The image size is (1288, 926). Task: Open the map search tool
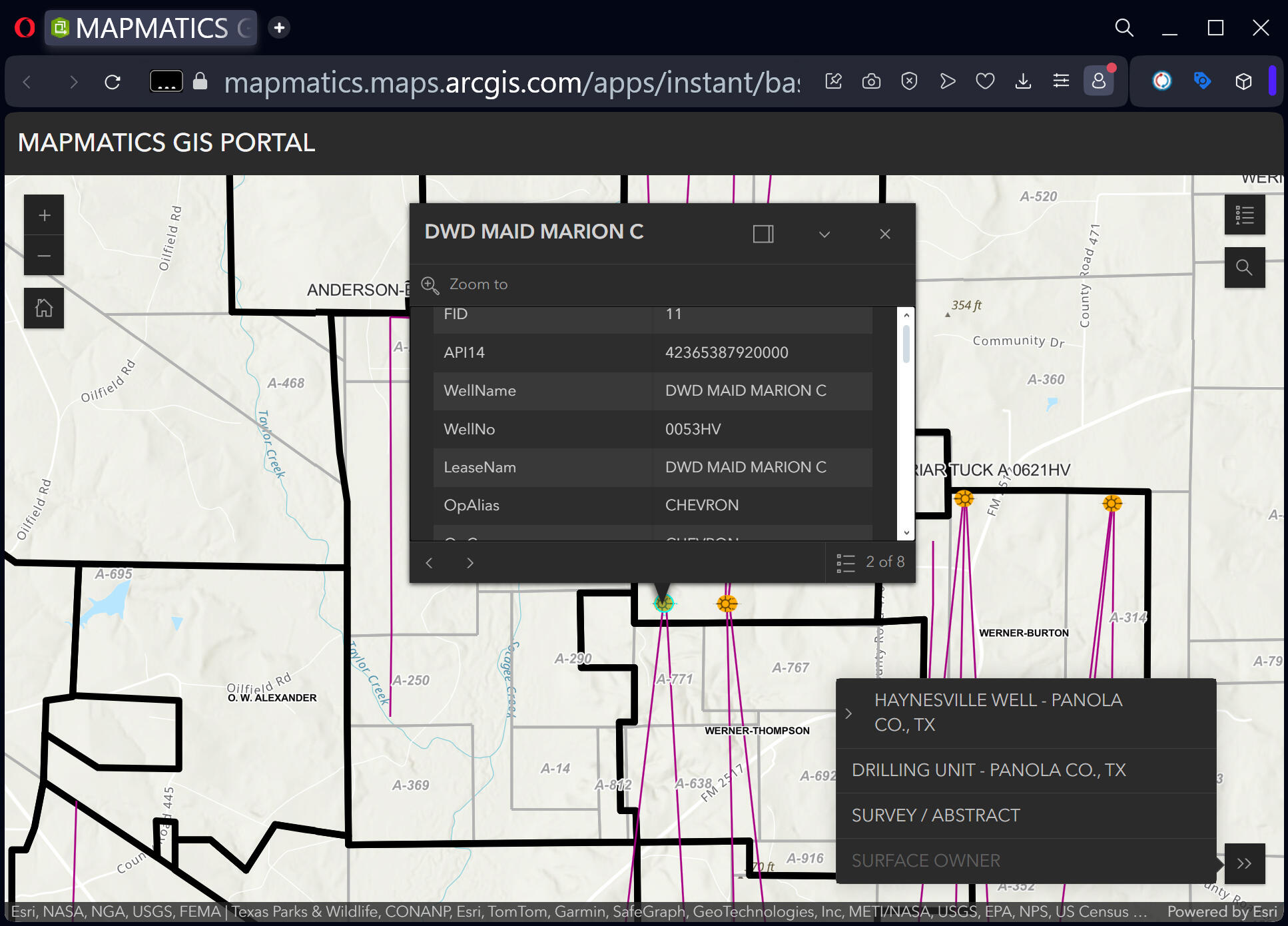pos(1244,268)
